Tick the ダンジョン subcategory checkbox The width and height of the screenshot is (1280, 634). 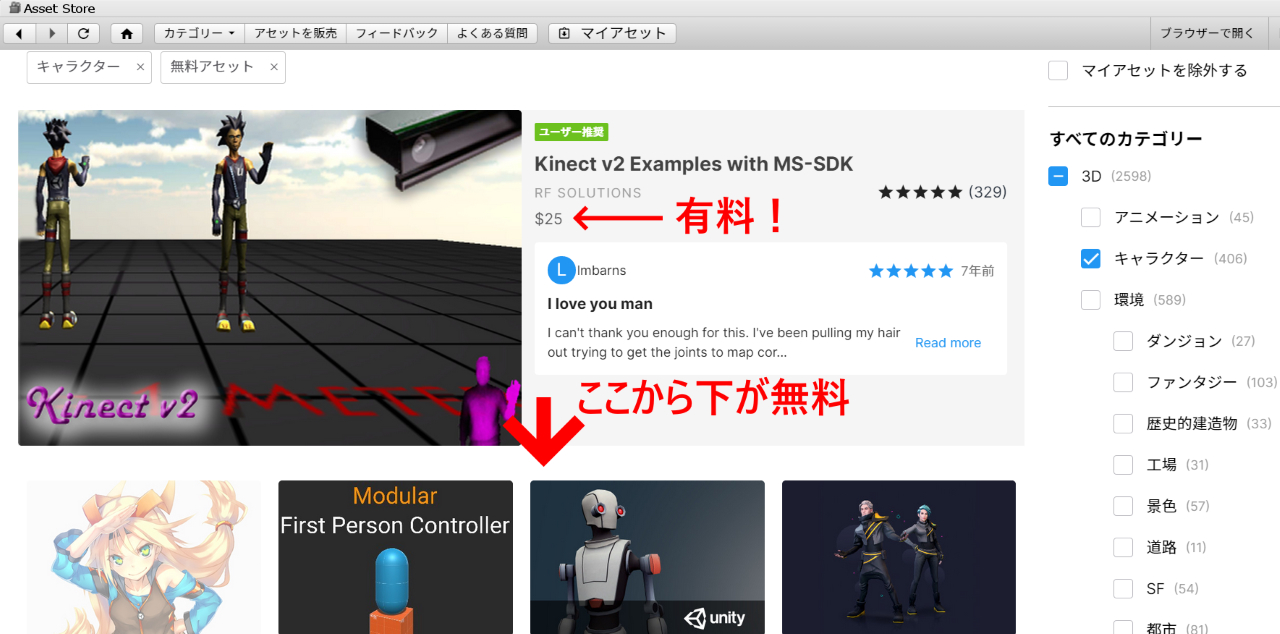point(1123,341)
